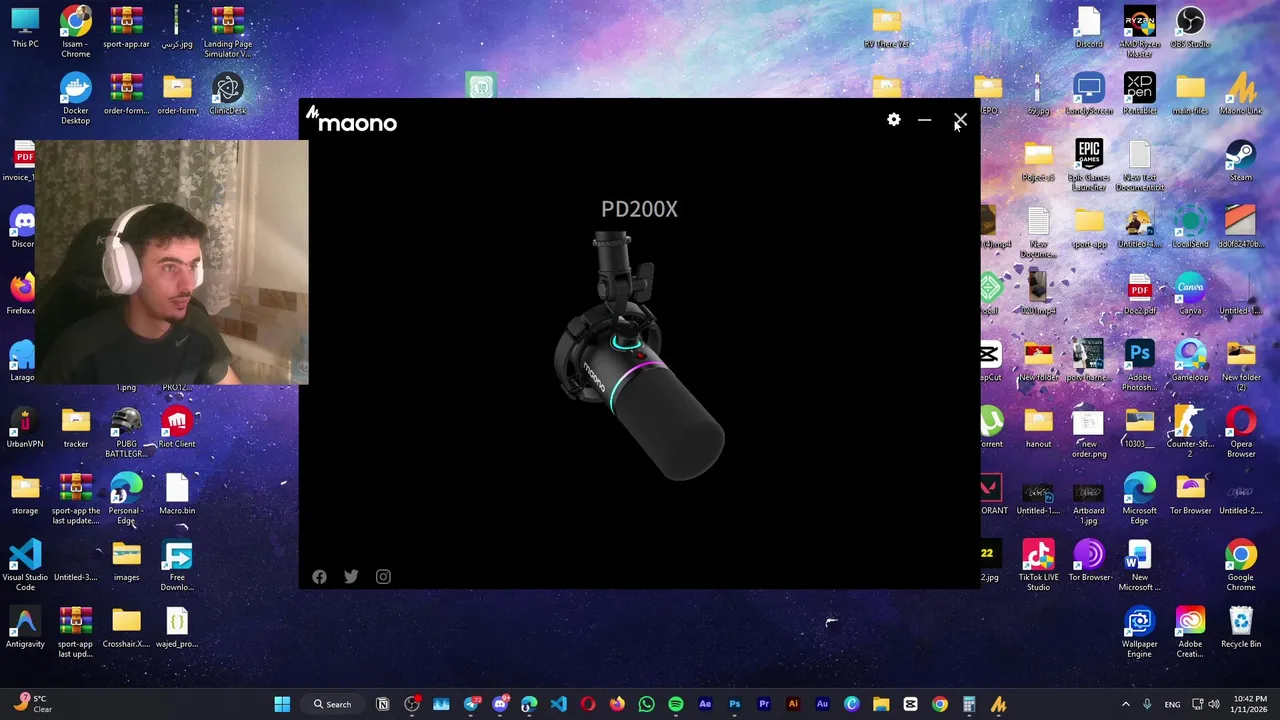Select the images folder on desktop
The height and width of the screenshot is (720, 1280).
point(126,561)
